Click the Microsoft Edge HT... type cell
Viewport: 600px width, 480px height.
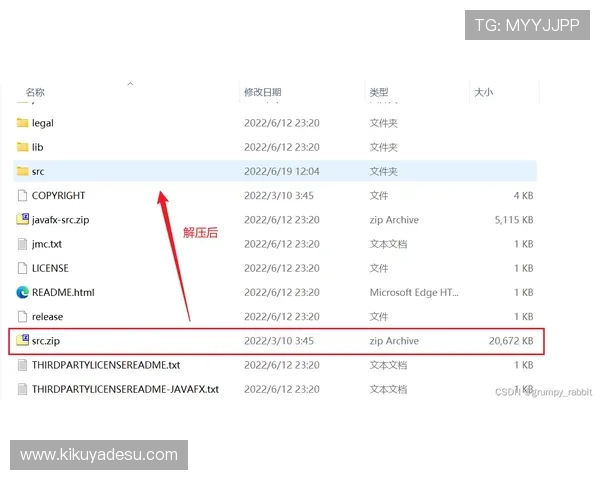coord(414,292)
